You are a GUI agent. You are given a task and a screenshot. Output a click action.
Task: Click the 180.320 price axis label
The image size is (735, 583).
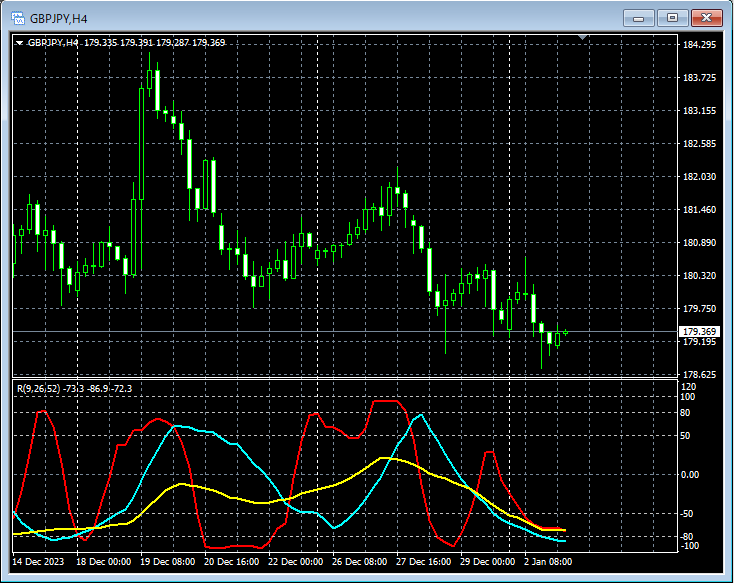pos(699,276)
